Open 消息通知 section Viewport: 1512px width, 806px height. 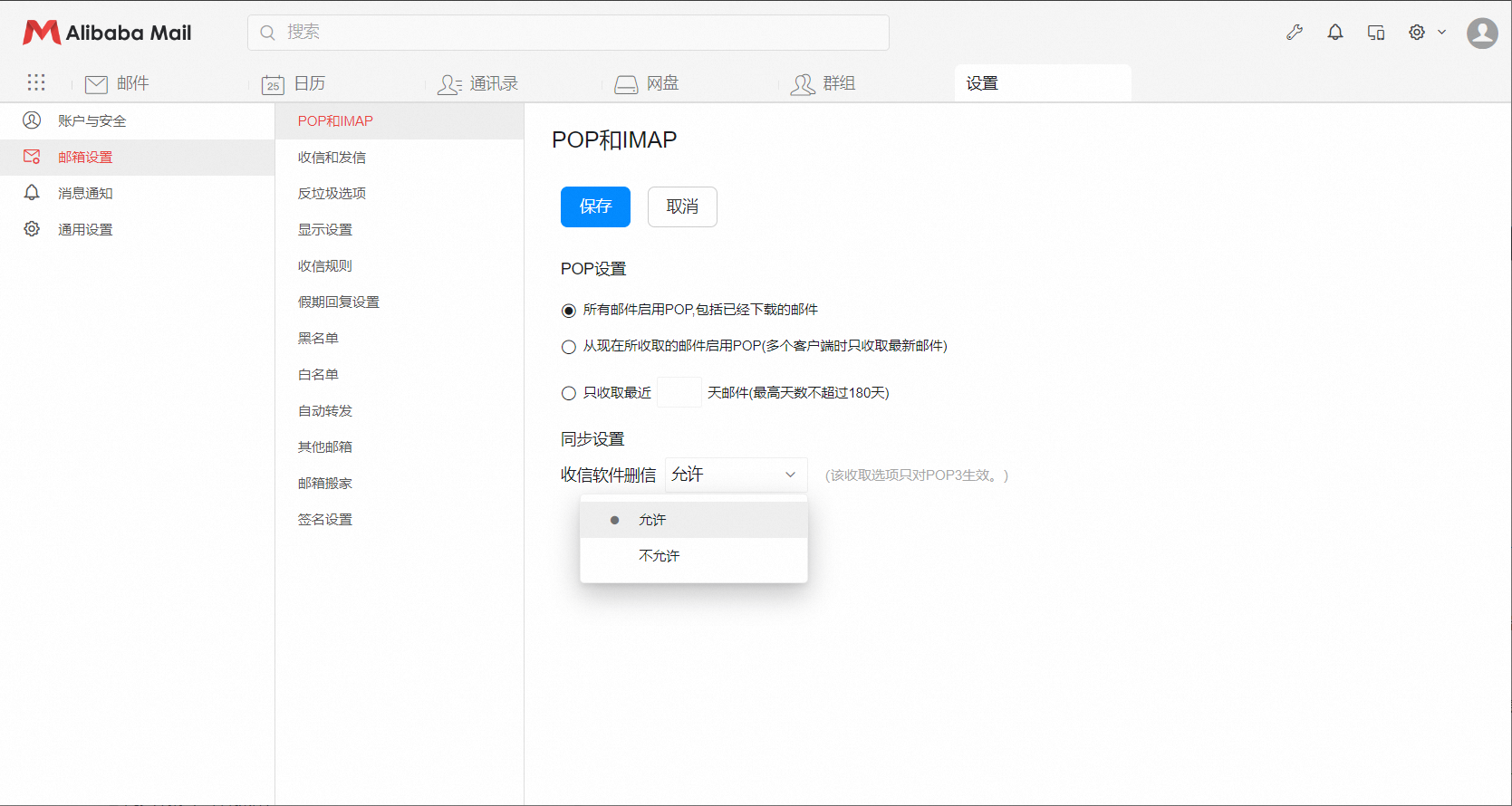pyautogui.click(x=137, y=193)
